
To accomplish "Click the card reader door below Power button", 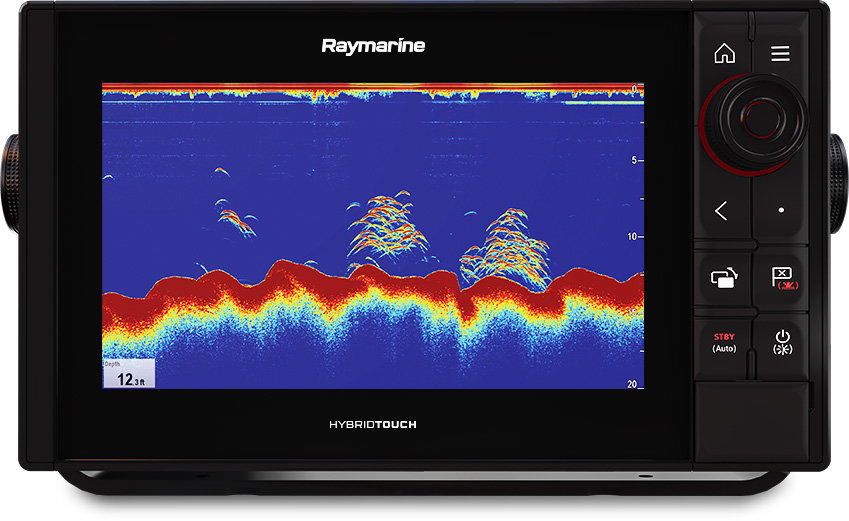I will pos(753,410).
